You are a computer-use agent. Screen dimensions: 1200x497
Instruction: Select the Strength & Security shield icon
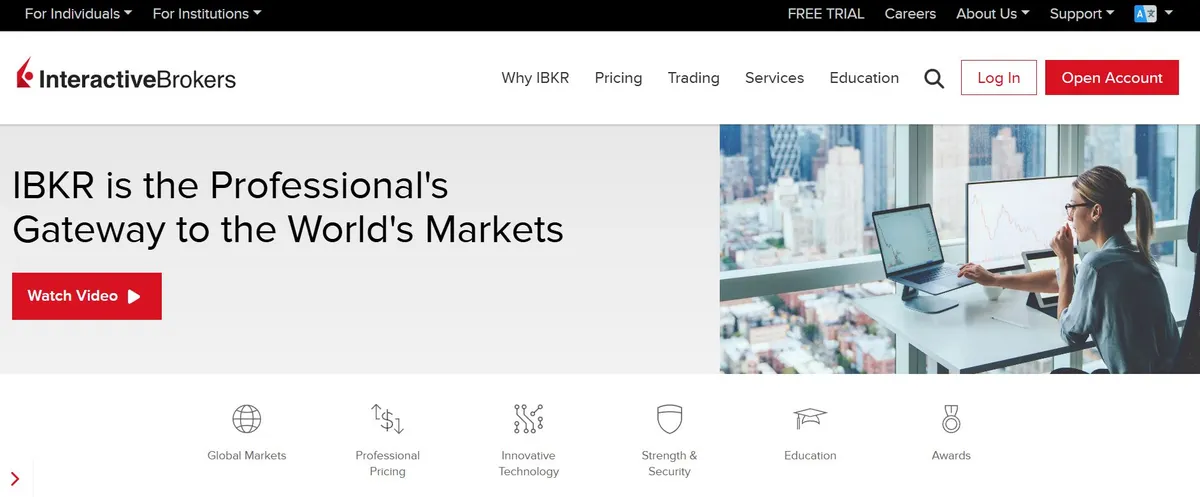(x=669, y=418)
